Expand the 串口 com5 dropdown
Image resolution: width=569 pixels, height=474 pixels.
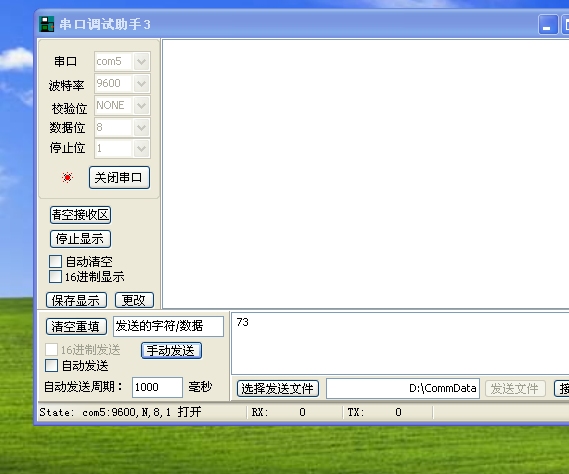click(142, 61)
